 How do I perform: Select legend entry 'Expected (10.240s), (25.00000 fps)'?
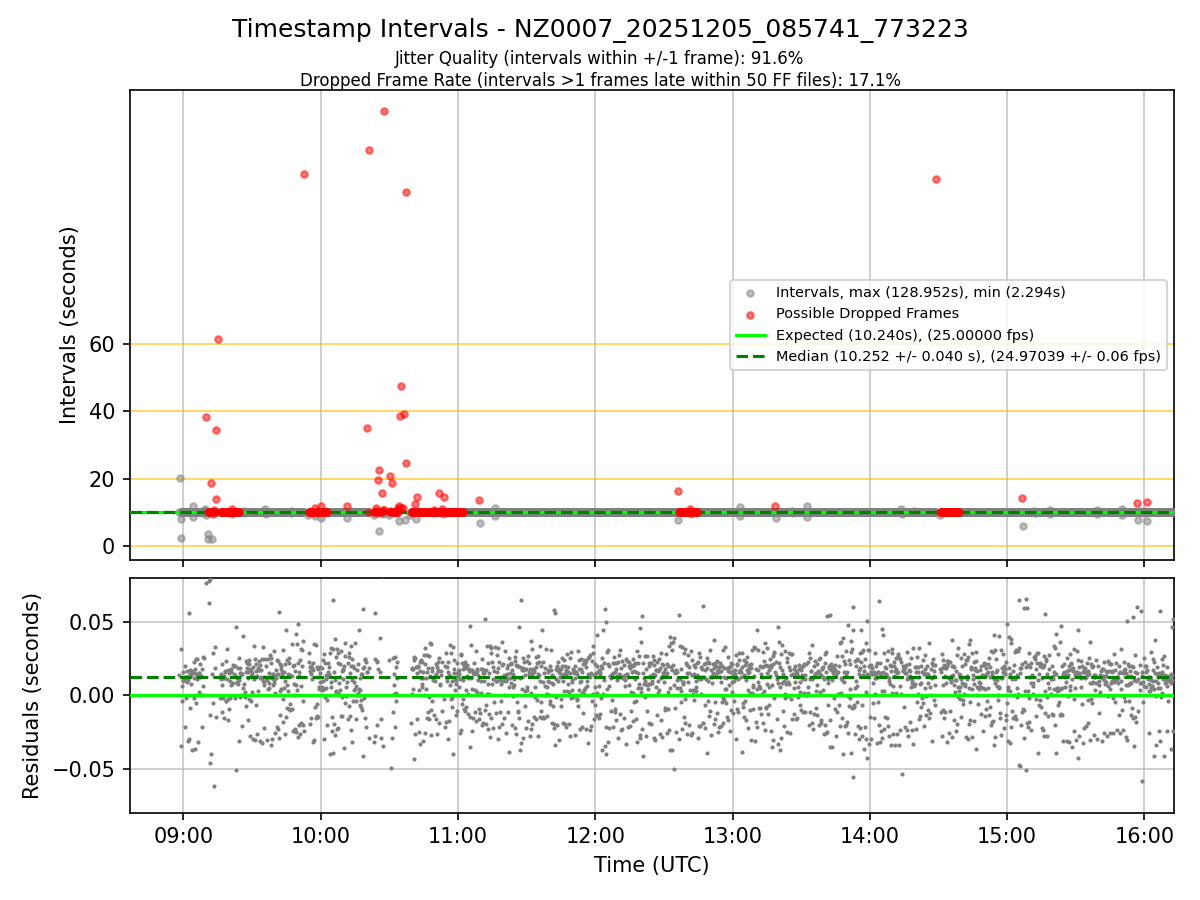pyautogui.click(x=905, y=335)
